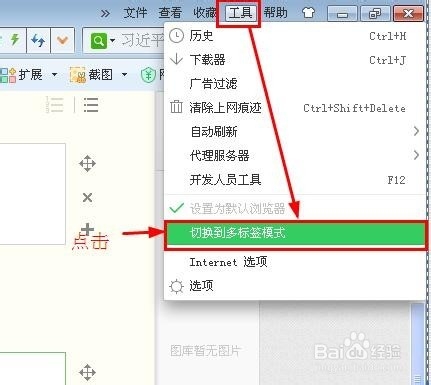
Task: Open the 查看 menu
Action: [x=170, y=13]
